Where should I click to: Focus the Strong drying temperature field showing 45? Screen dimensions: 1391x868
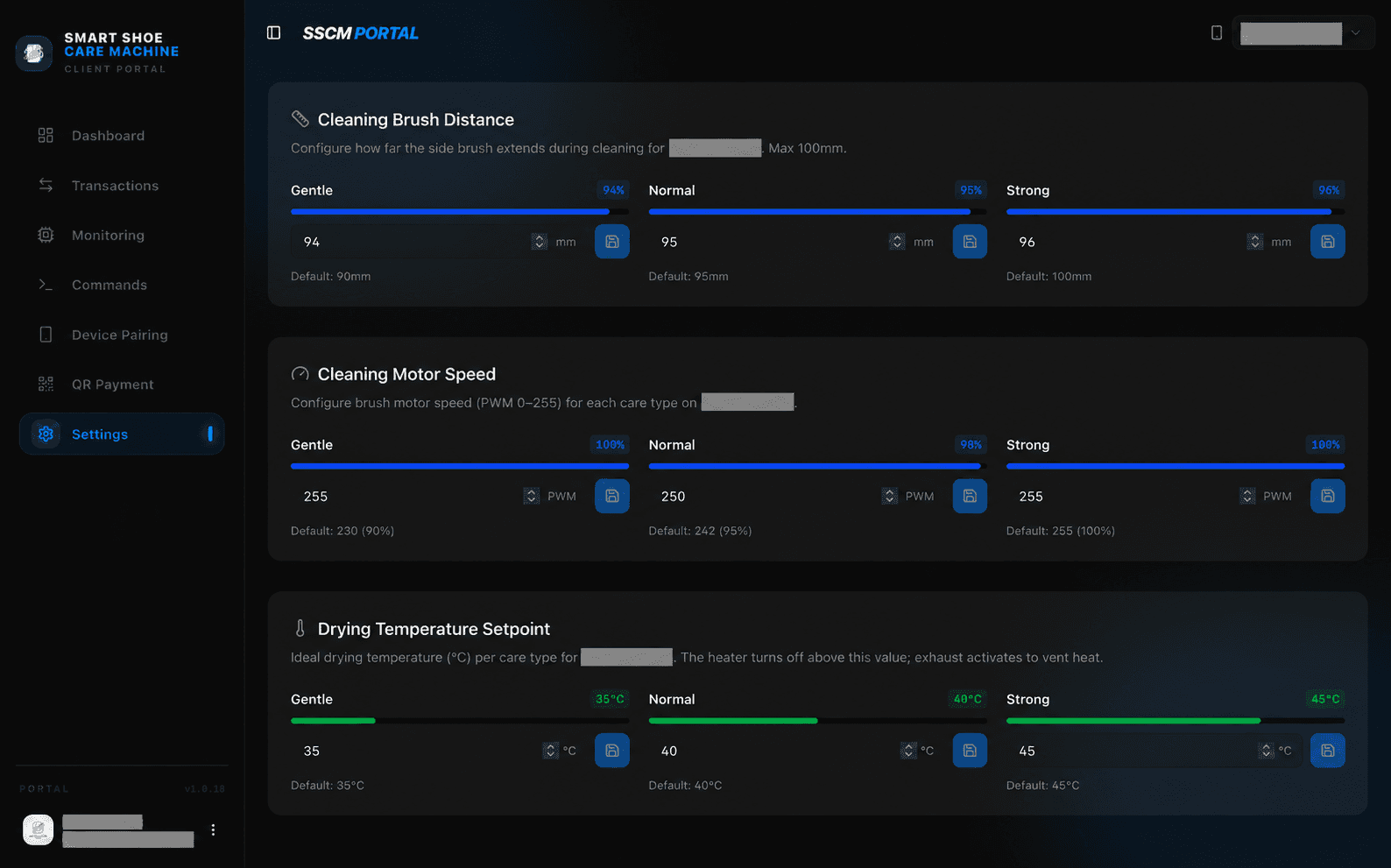pos(1154,751)
